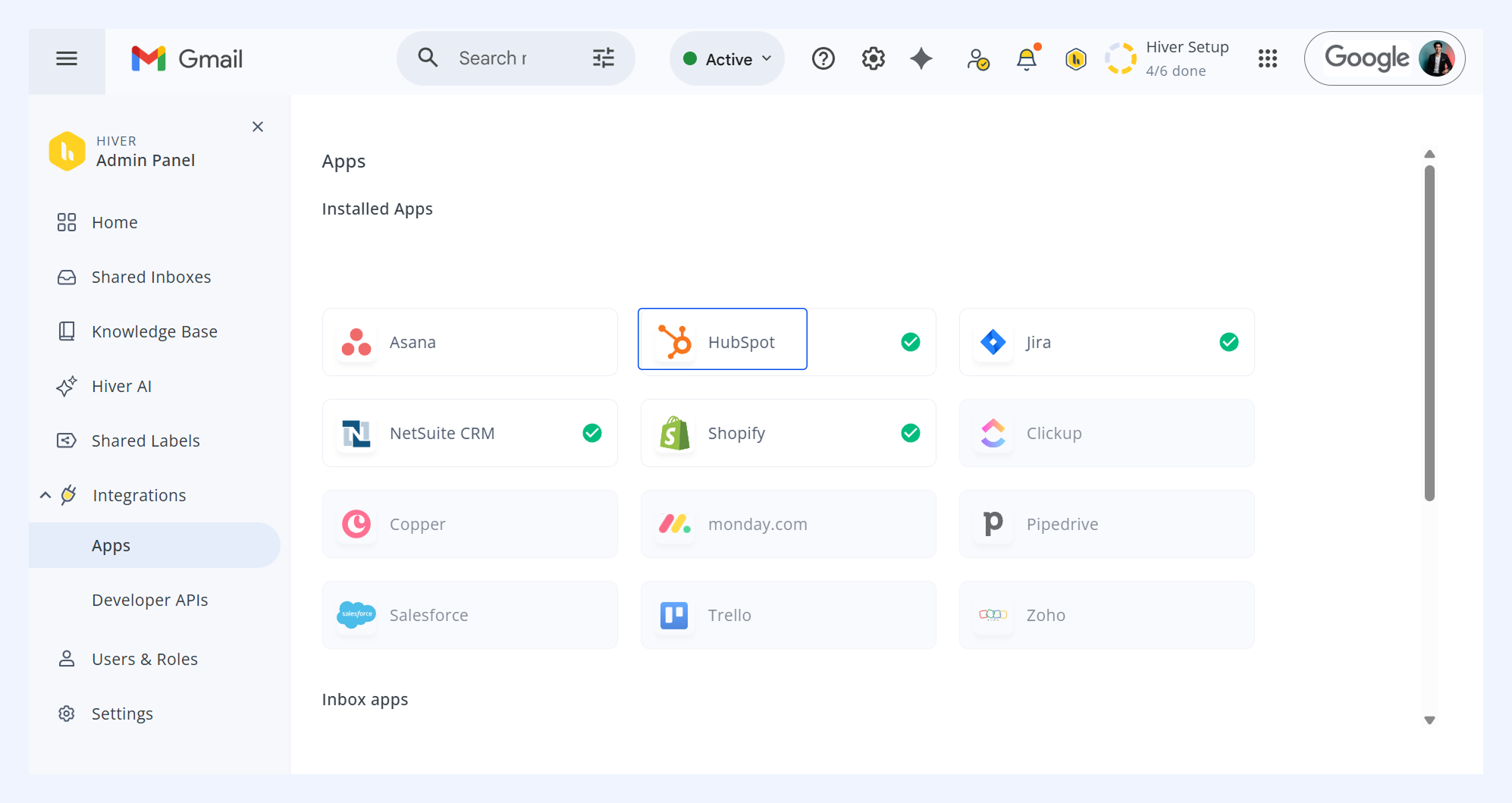
Task: Open the Hiver notifications bell
Action: pos(1027,58)
